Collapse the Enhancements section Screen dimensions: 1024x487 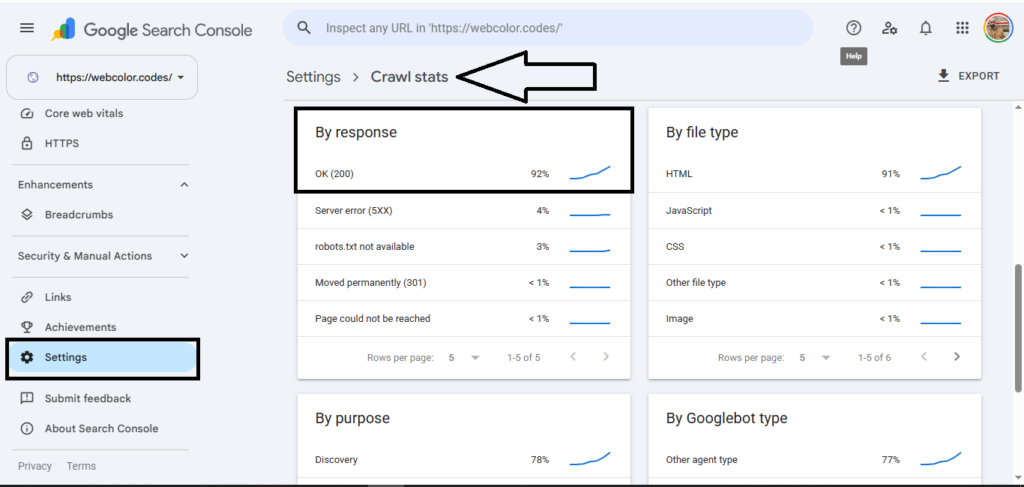tap(184, 185)
